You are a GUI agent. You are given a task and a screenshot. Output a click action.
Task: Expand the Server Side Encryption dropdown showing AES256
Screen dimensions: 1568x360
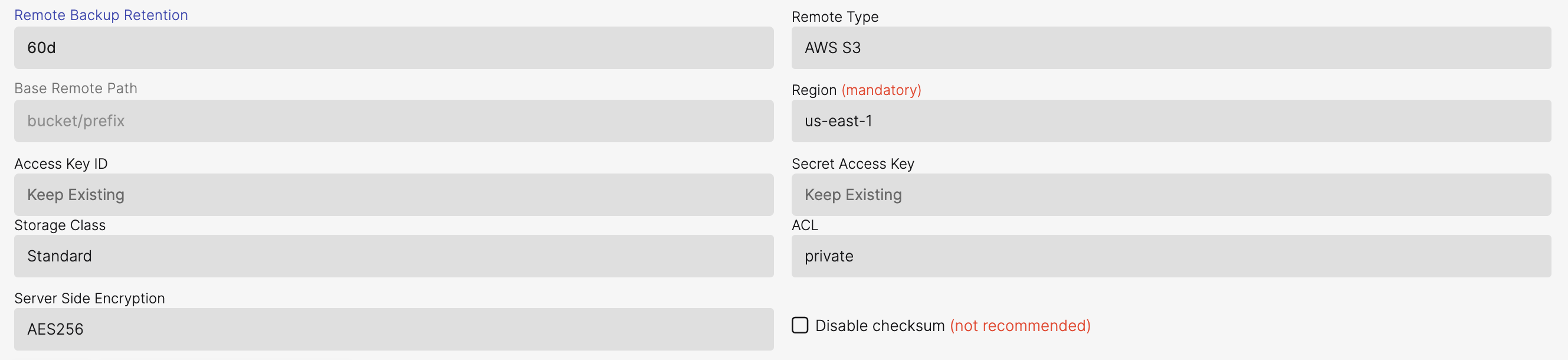pos(393,329)
